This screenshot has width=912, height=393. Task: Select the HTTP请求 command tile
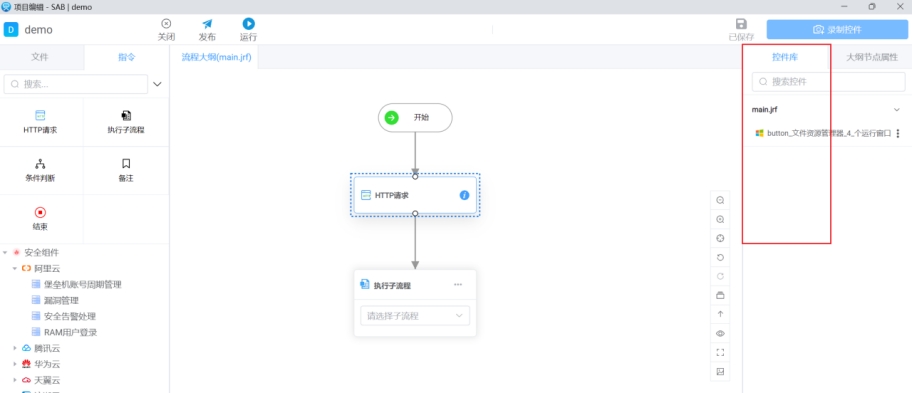tap(40, 122)
